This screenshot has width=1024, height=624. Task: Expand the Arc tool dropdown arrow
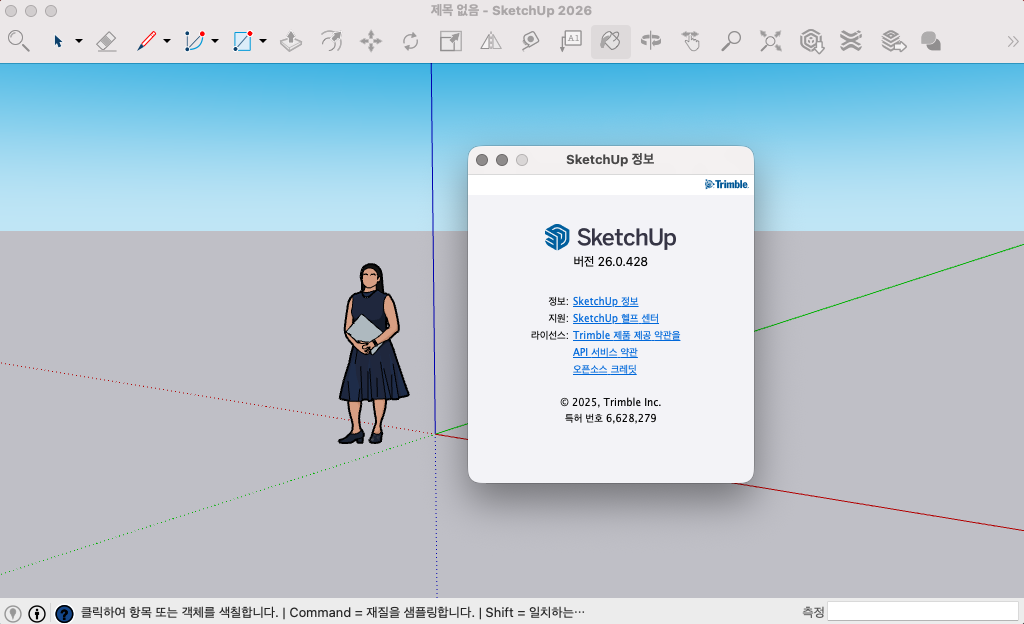(x=215, y=41)
